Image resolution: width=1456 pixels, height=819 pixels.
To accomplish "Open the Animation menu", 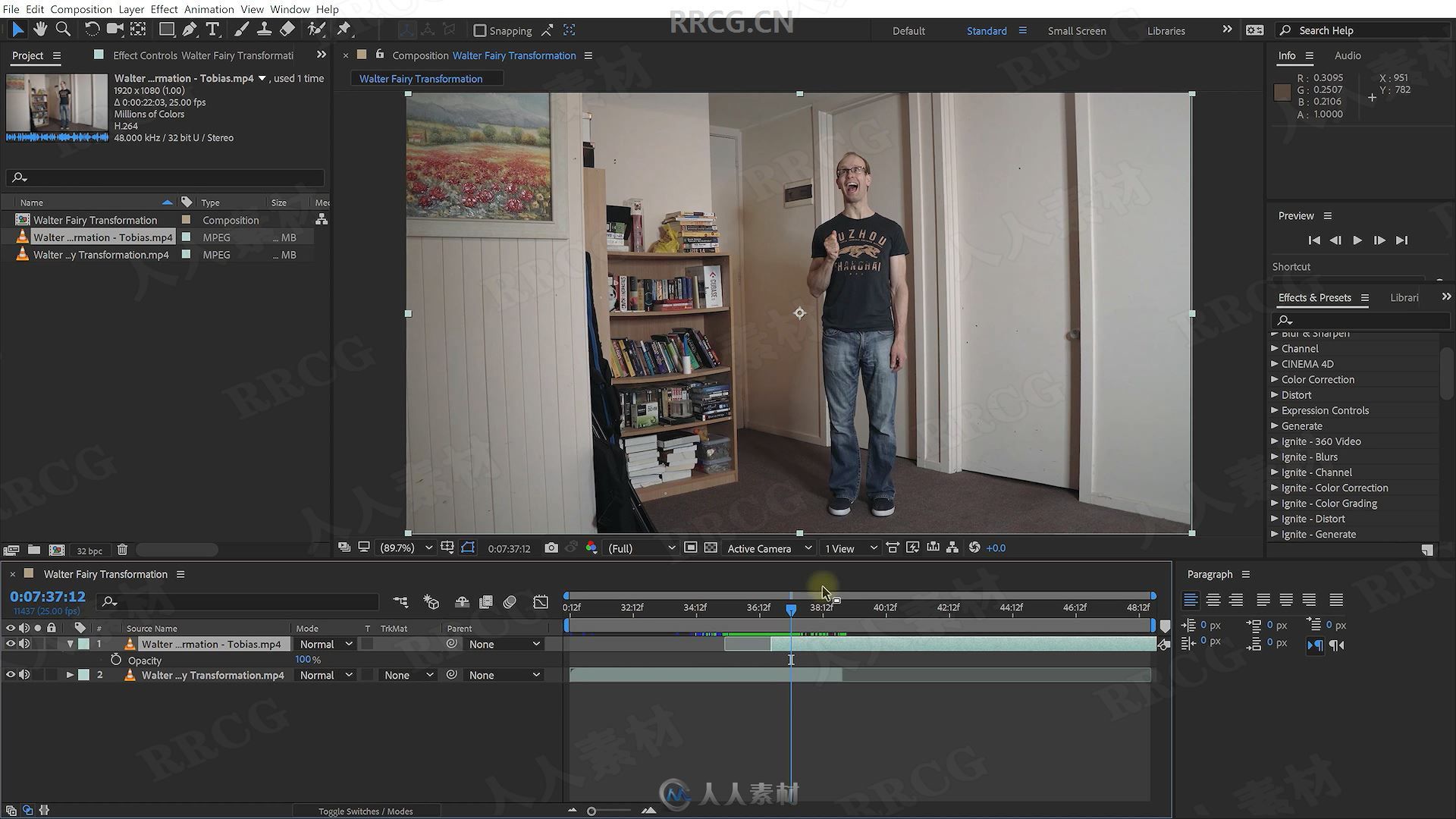I will click(x=209, y=9).
